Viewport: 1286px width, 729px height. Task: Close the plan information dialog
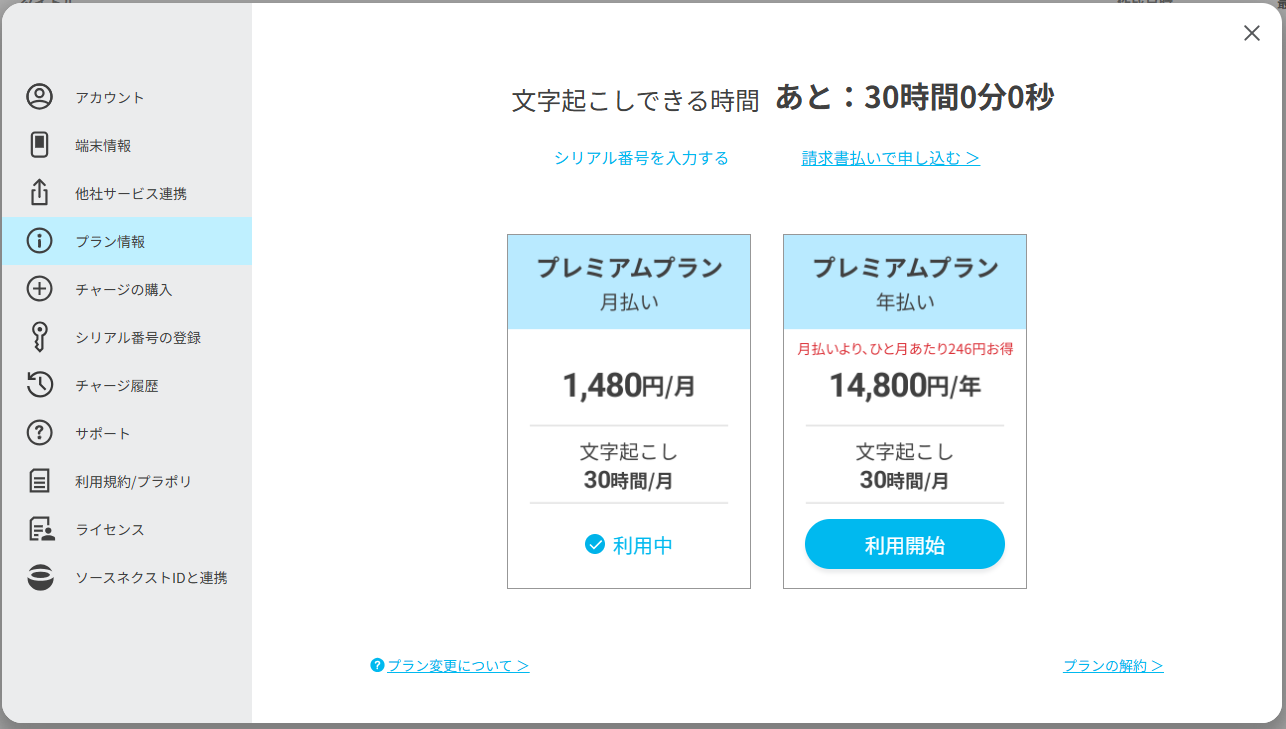tap(1252, 33)
